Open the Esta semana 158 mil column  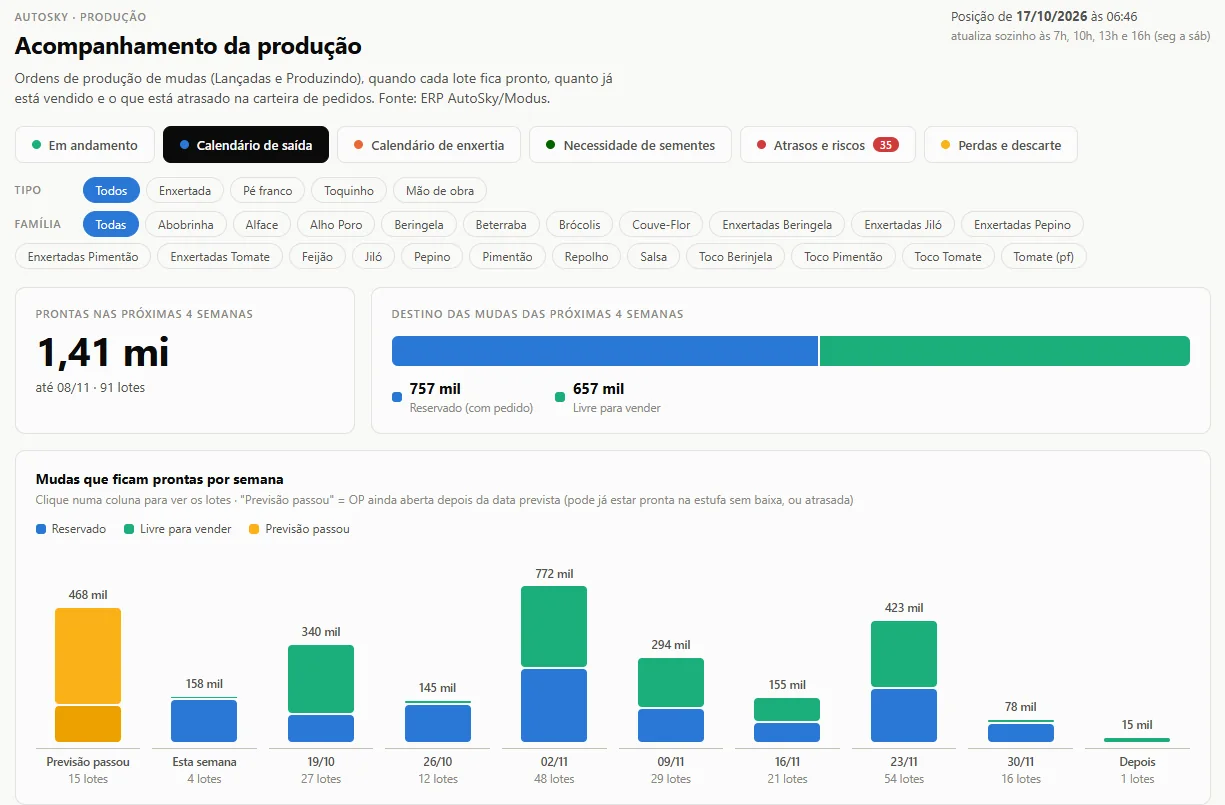tap(204, 720)
